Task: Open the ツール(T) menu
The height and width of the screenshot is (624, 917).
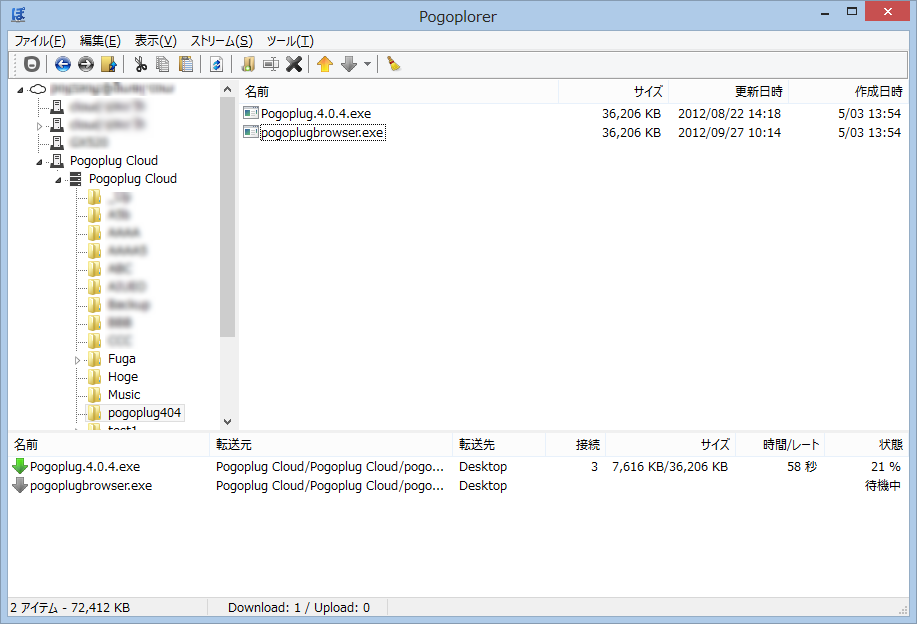Action: 290,41
